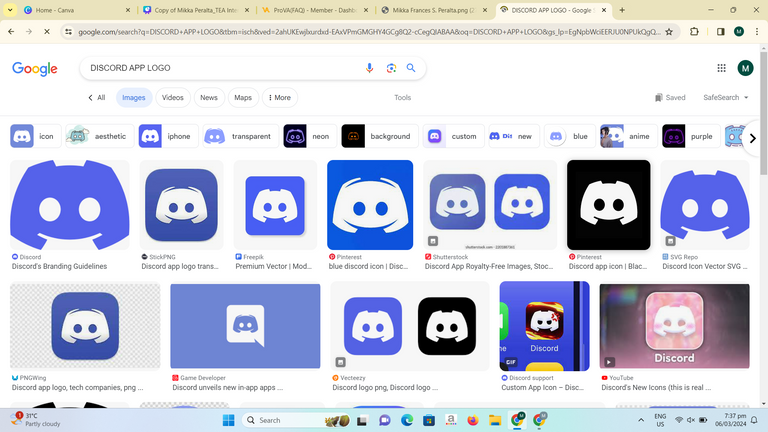Open the Chrome profile icon in toolbar
This screenshot has width=768, height=432.
739,32
